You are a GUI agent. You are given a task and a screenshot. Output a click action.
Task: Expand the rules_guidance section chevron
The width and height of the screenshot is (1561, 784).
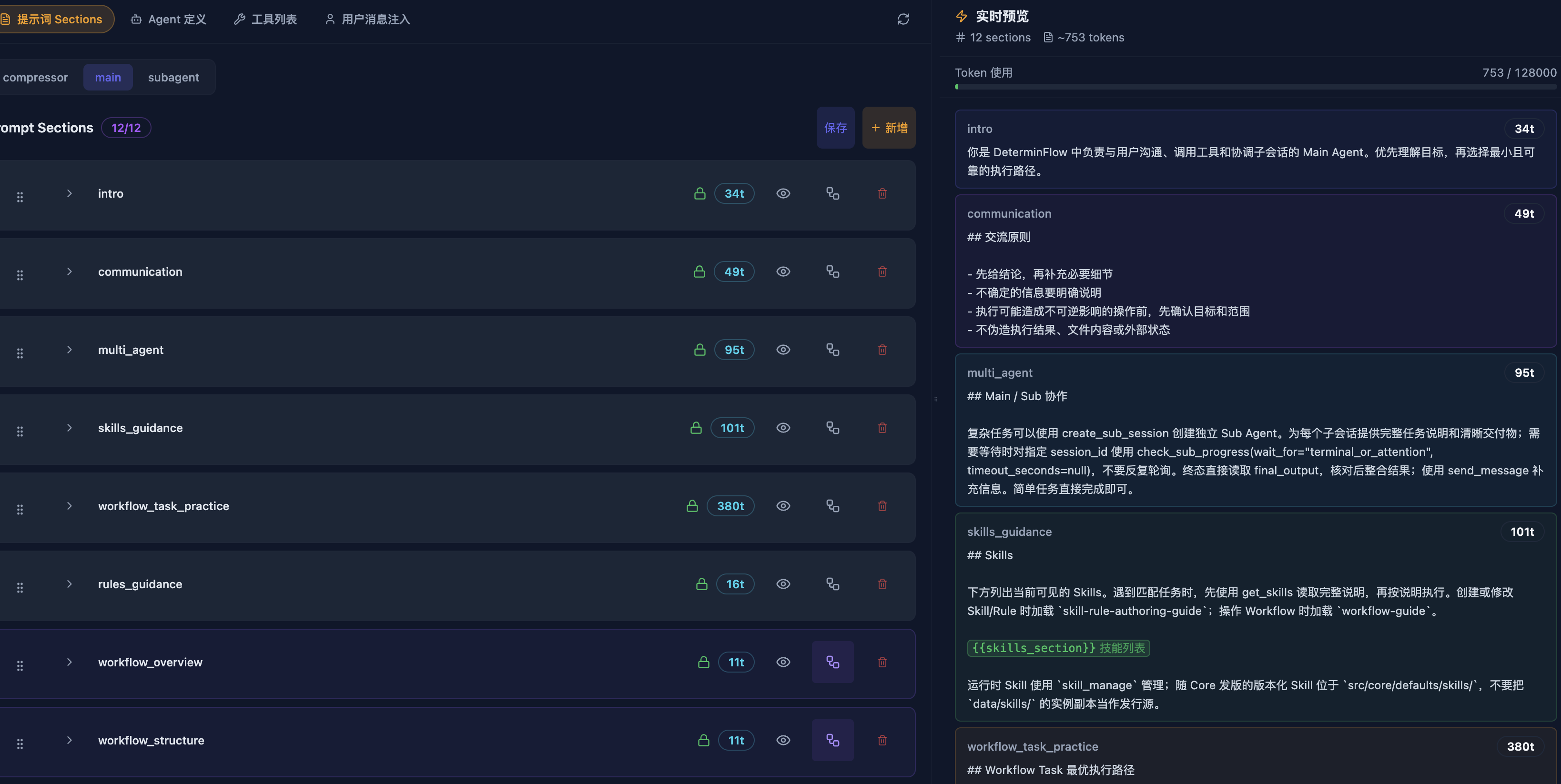point(69,584)
